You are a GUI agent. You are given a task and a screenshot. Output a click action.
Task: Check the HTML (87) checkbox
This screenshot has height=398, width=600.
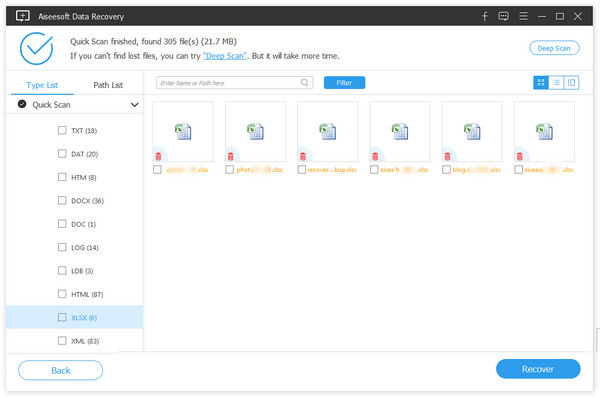coord(62,294)
